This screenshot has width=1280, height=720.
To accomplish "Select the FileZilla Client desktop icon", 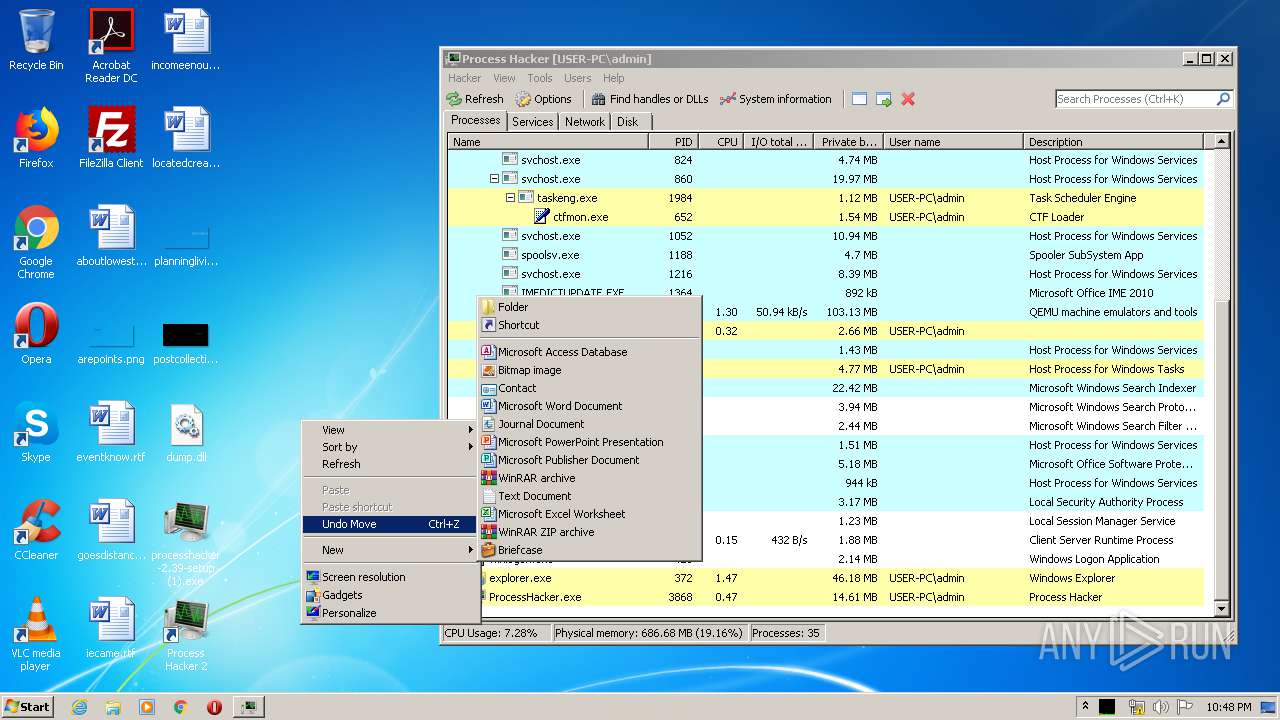I will coord(111,137).
